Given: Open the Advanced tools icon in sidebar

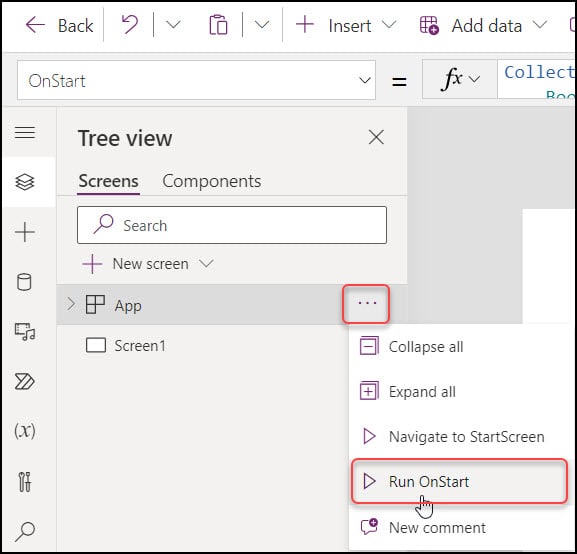Looking at the screenshot, I should tap(25, 482).
